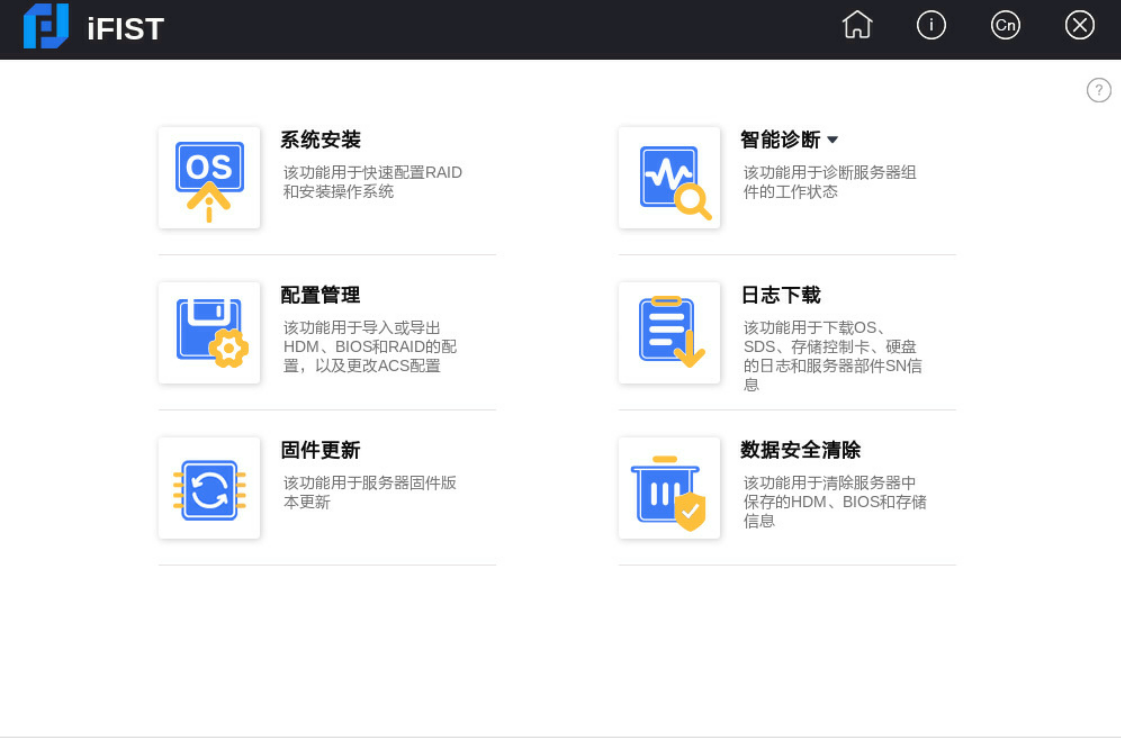1121x738 pixels.
Task: Select the 固件更新 title
Action: (320, 450)
